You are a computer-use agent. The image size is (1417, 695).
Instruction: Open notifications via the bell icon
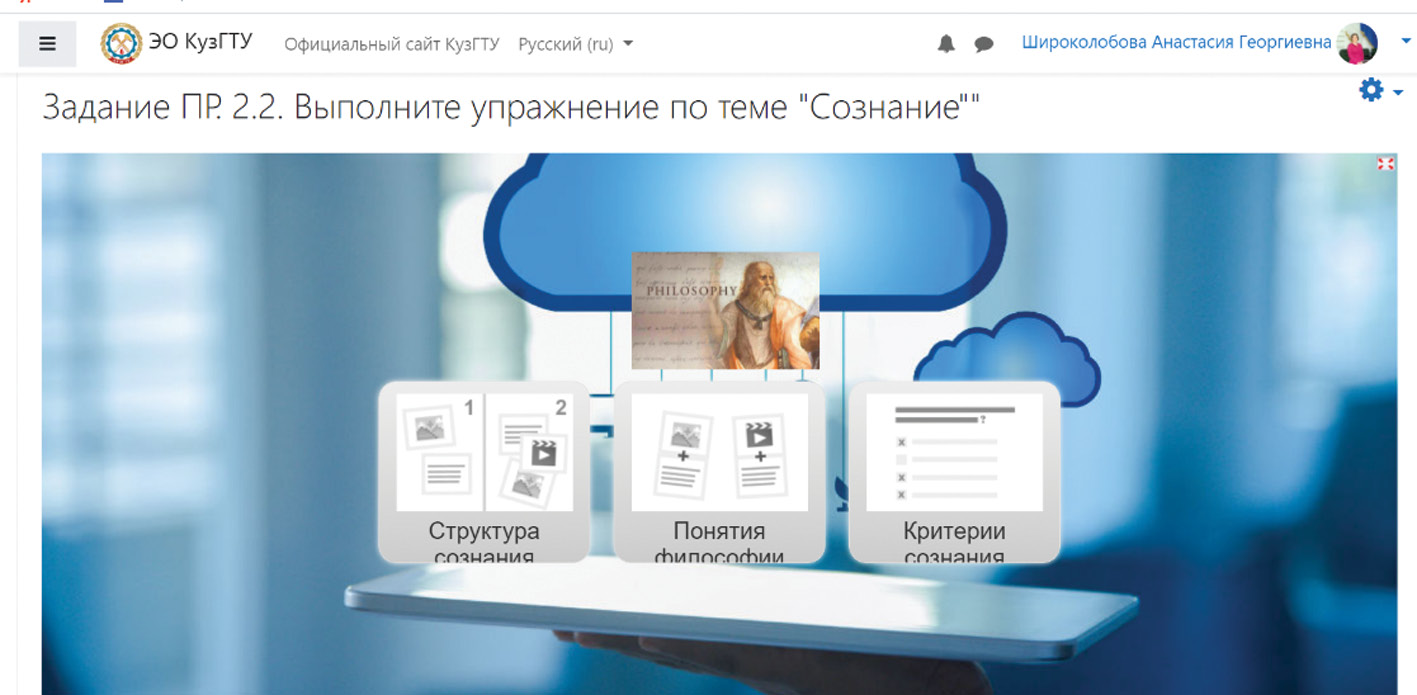tap(946, 44)
